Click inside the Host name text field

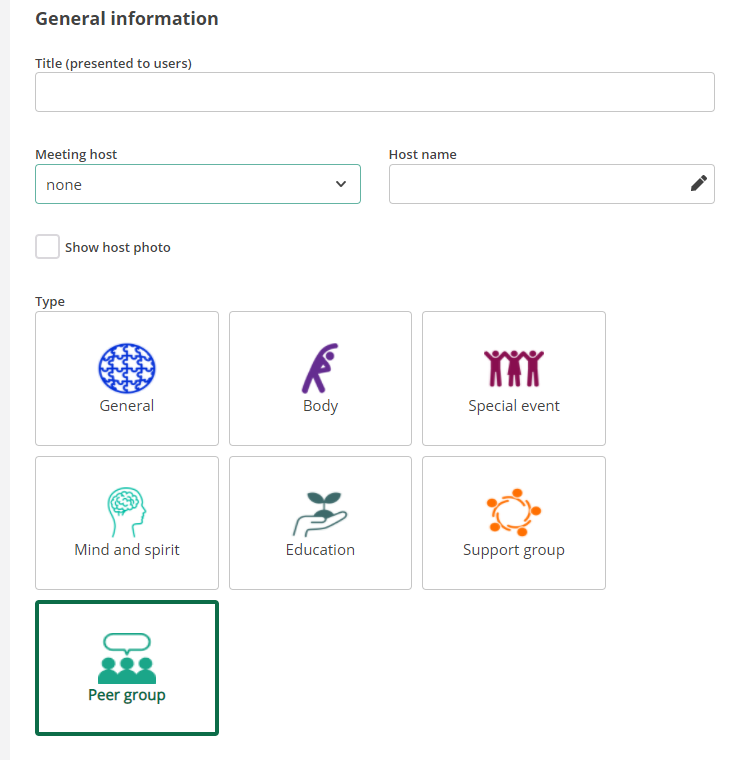538,184
